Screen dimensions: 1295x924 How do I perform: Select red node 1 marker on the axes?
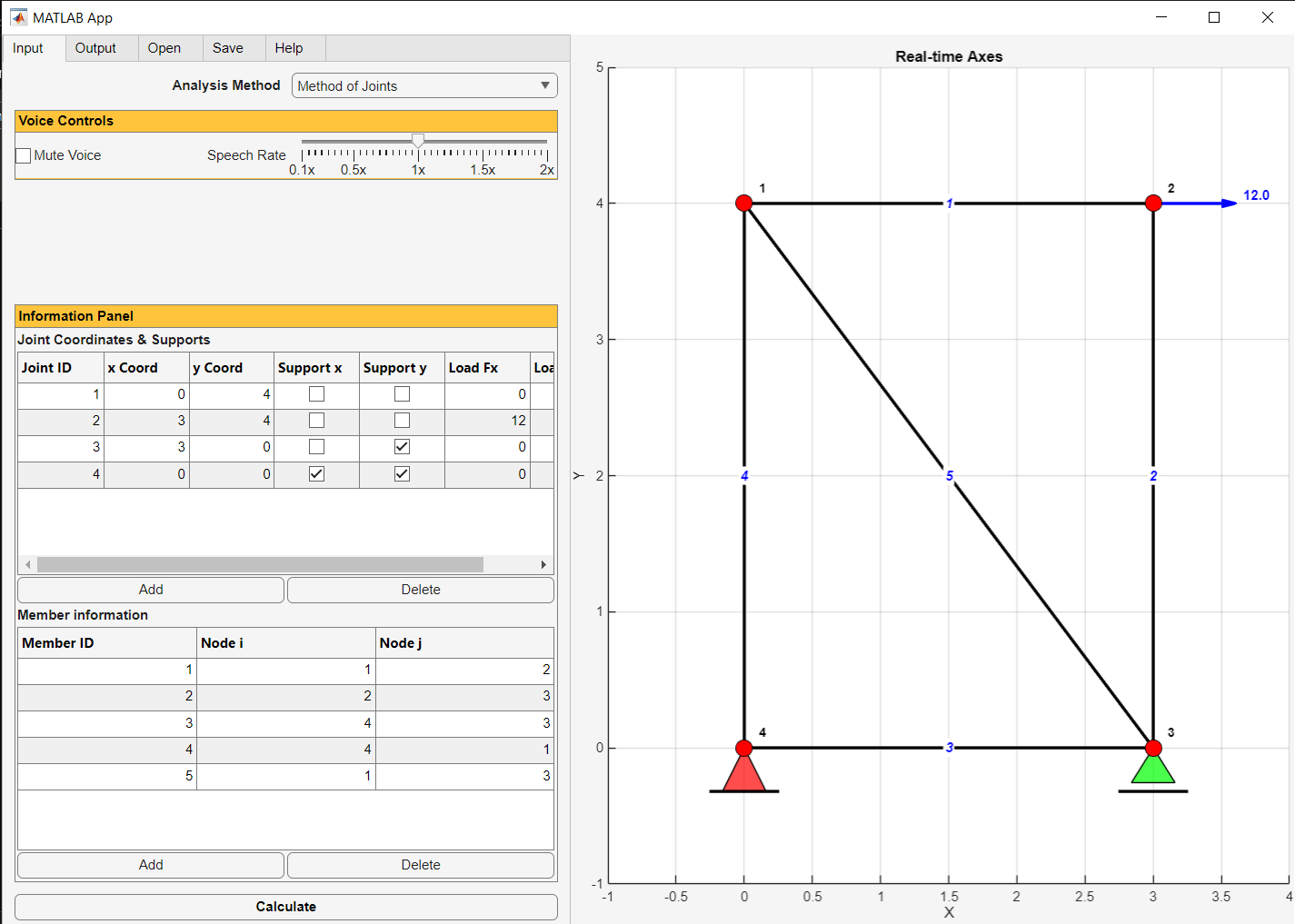pos(744,203)
